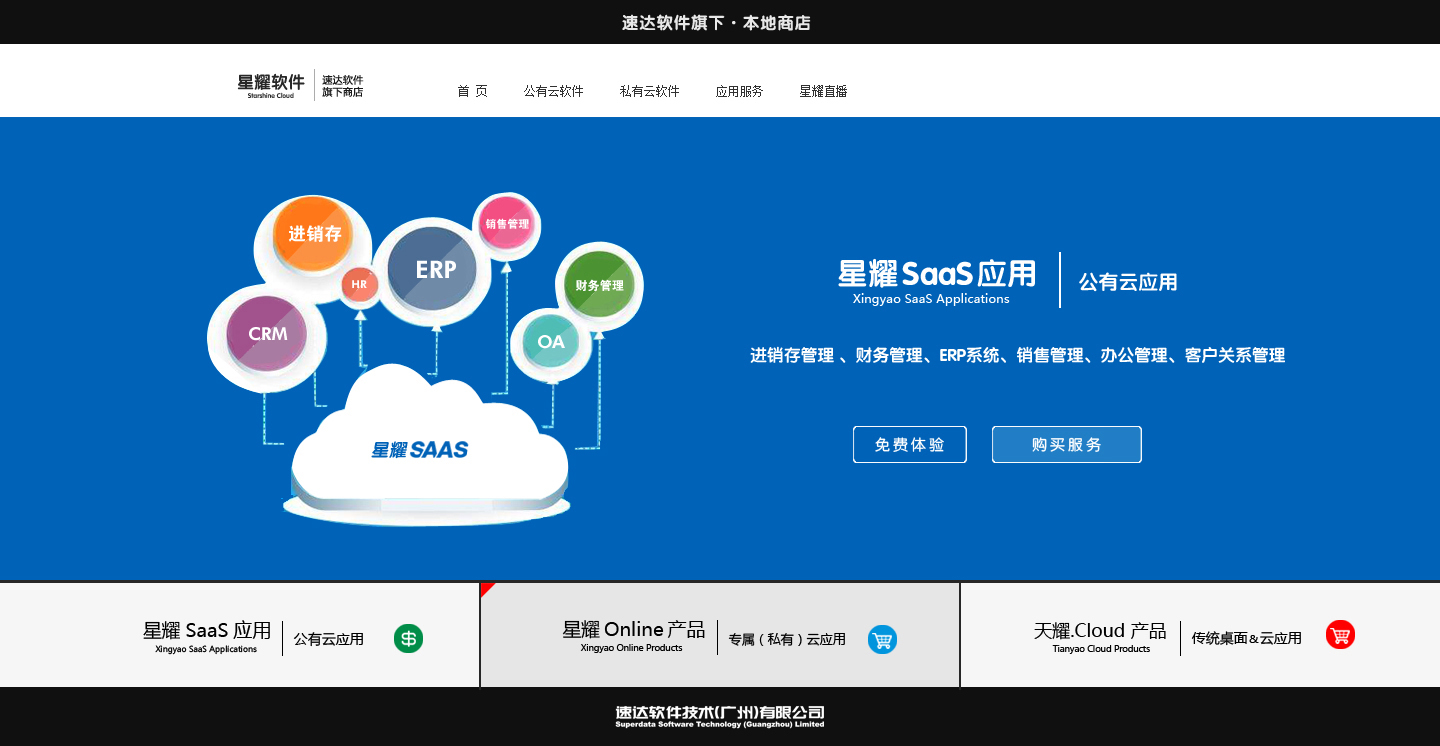Click the 进销存管理 feature description line
Screen dimensions: 1440x746
coord(1018,355)
